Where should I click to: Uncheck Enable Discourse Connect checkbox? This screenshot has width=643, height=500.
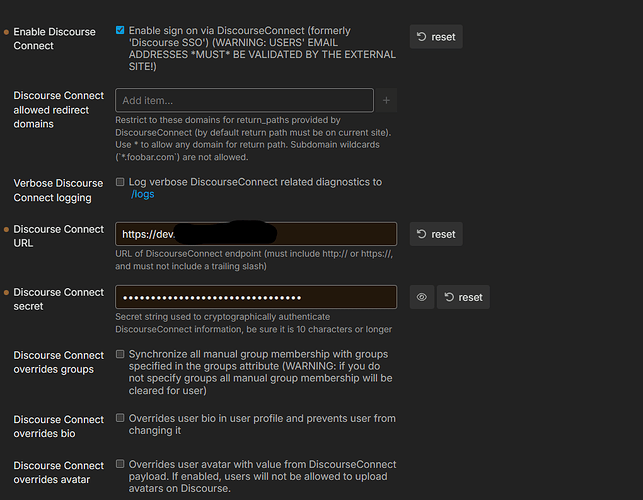click(x=120, y=30)
